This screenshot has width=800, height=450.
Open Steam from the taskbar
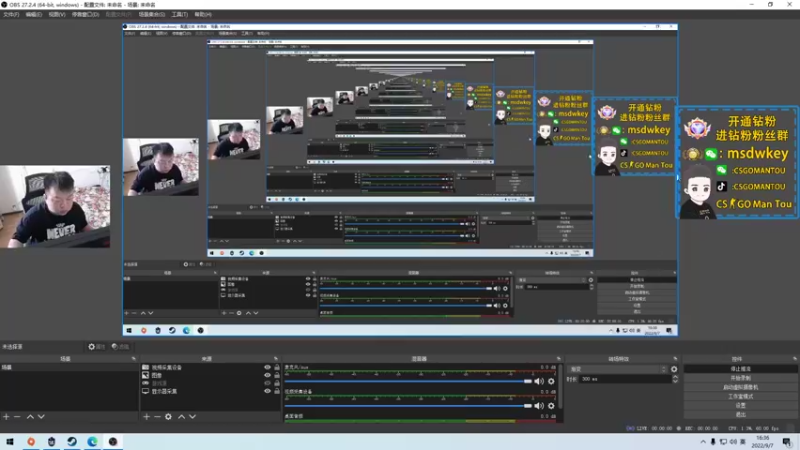(72, 441)
